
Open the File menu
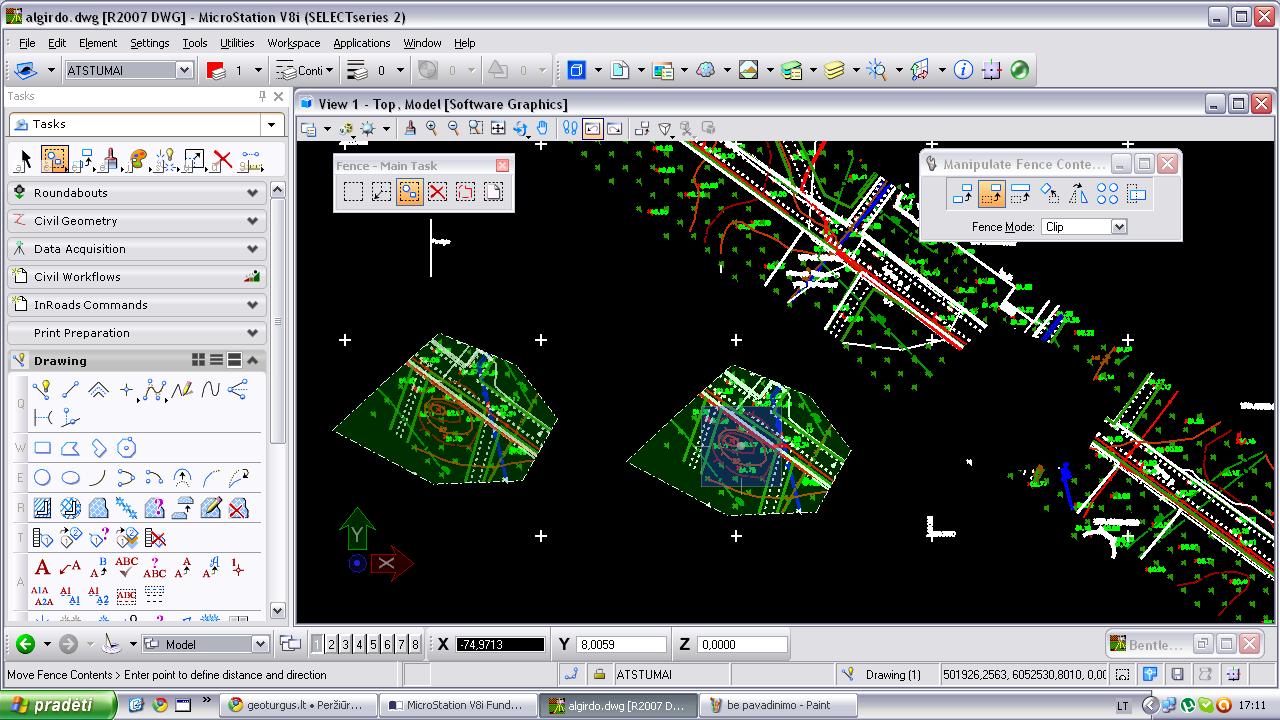coord(27,43)
